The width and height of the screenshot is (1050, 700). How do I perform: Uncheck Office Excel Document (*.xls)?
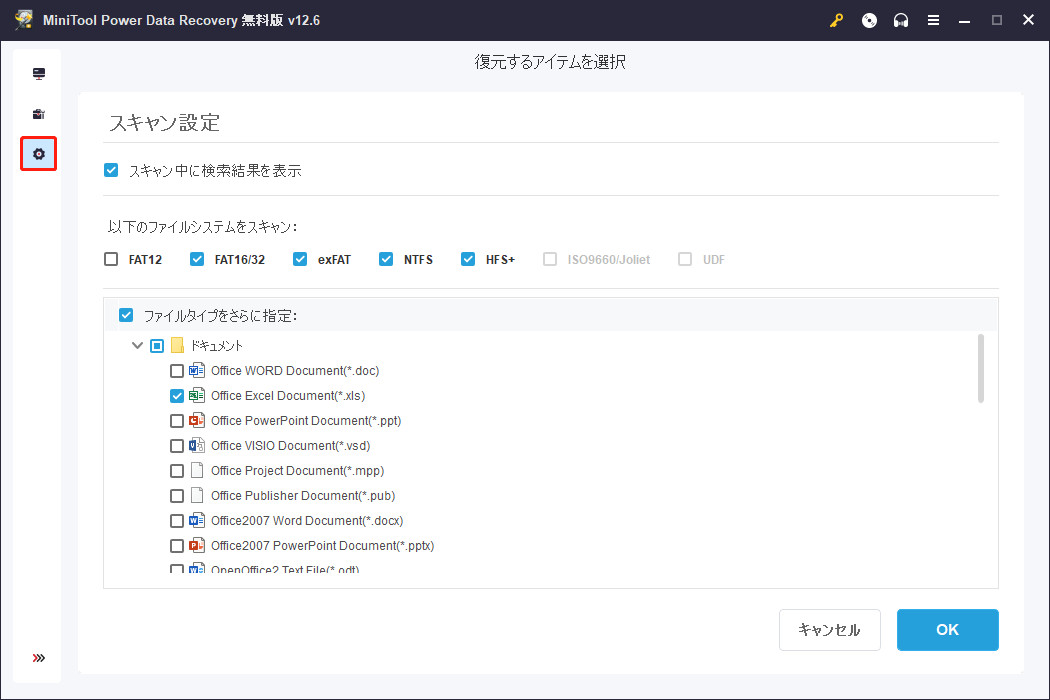[177, 396]
